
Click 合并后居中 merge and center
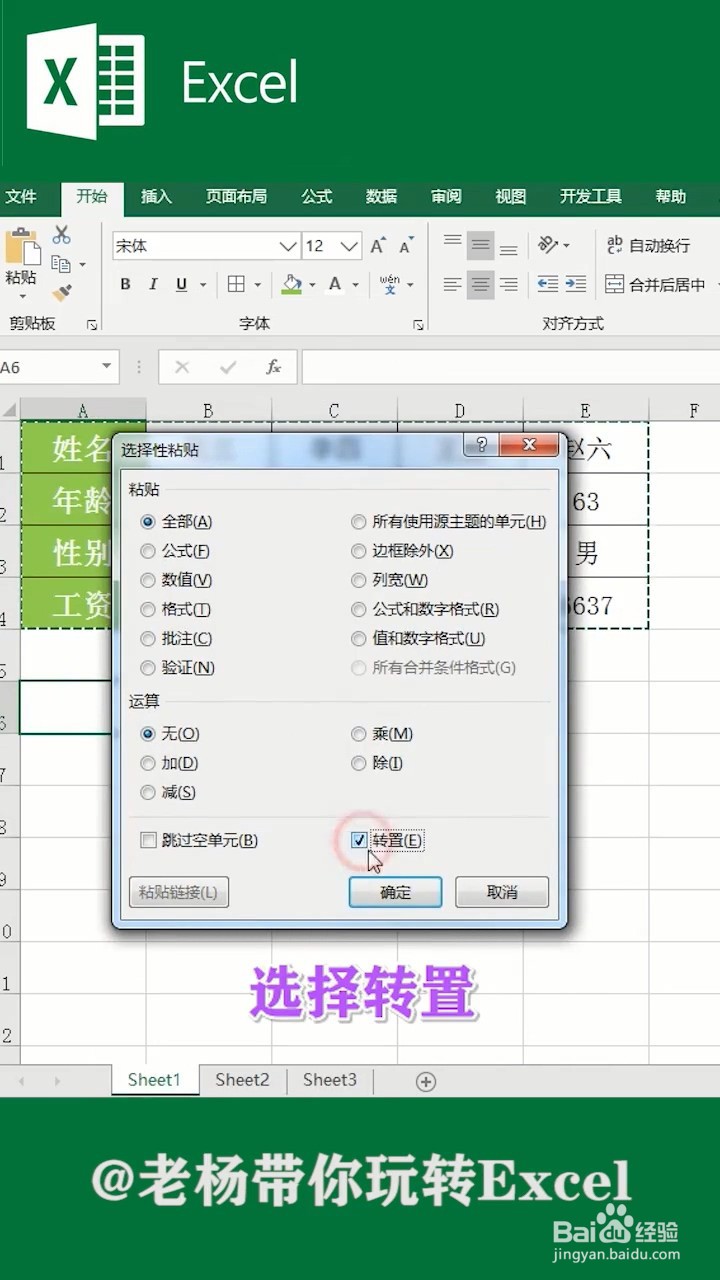coord(656,285)
